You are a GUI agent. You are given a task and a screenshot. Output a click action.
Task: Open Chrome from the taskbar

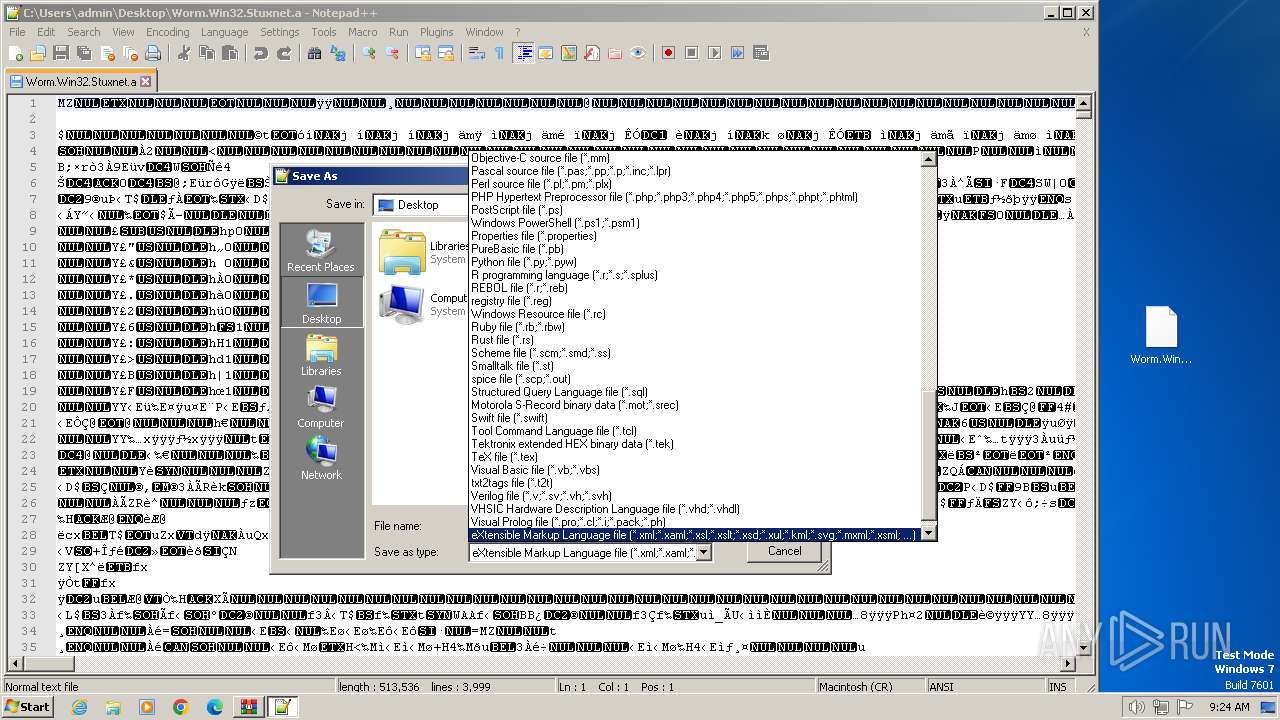tap(180, 707)
